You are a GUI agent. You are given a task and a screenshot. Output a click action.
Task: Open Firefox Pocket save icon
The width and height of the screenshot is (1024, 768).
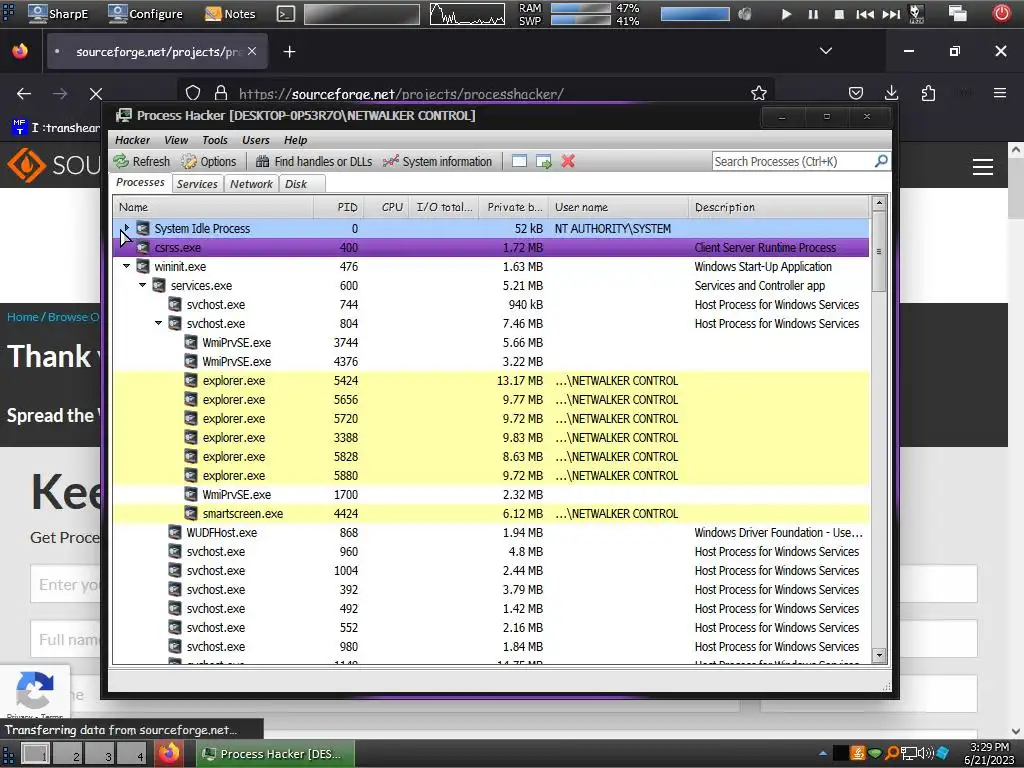tap(856, 93)
